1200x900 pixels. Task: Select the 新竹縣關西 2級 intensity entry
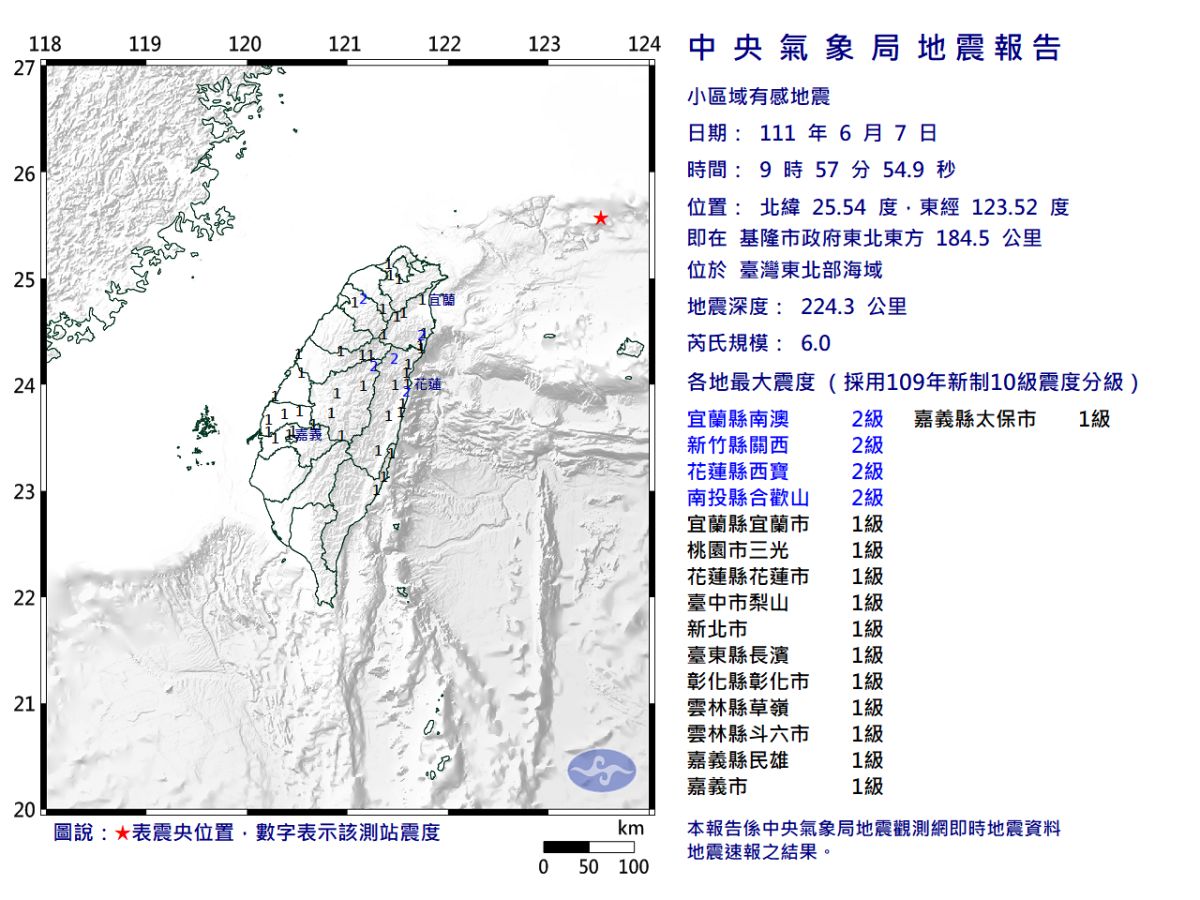click(x=740, y=446)
